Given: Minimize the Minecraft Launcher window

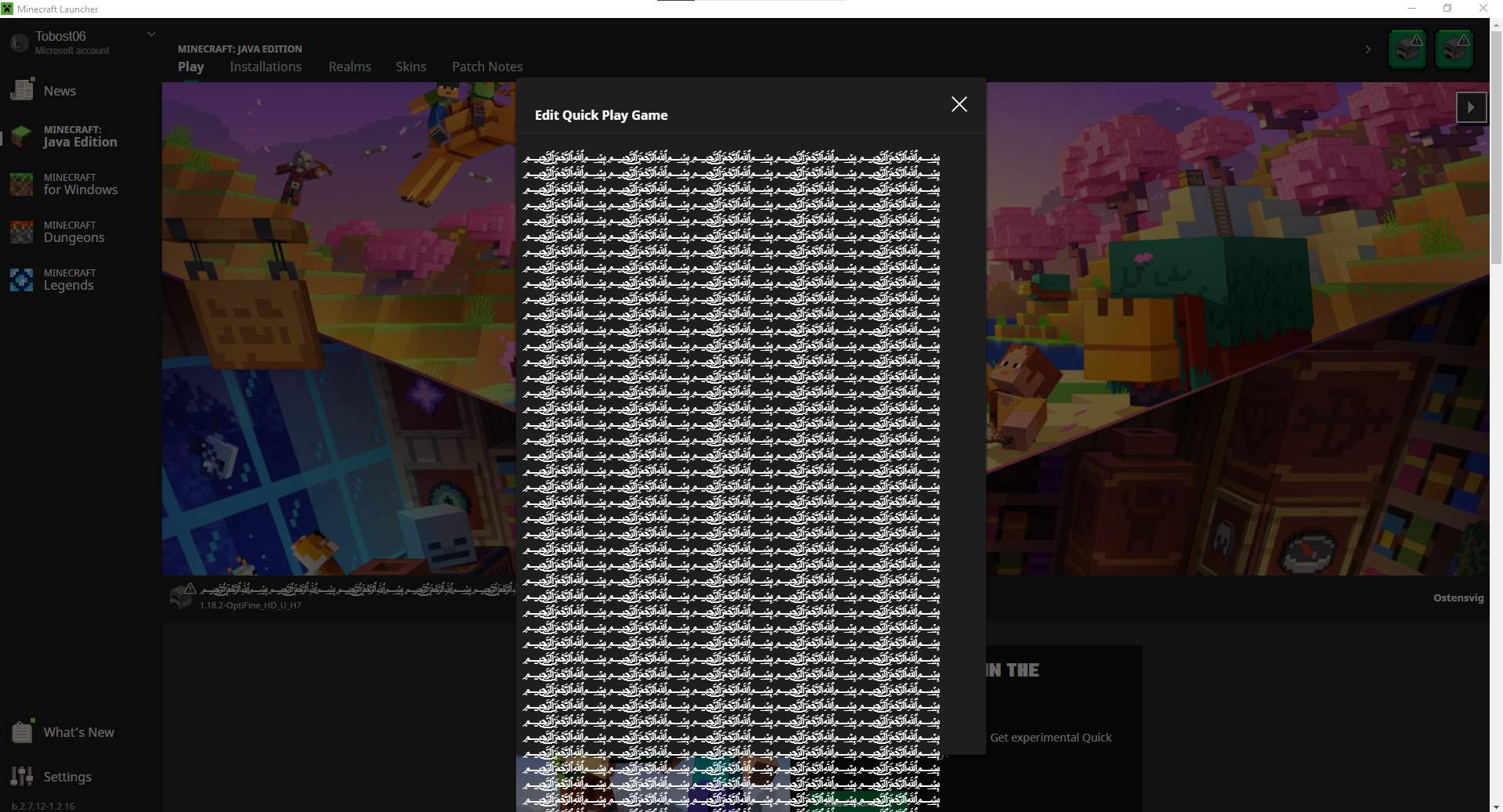Looking at the screenshot, I should (x=1412, y=9).
